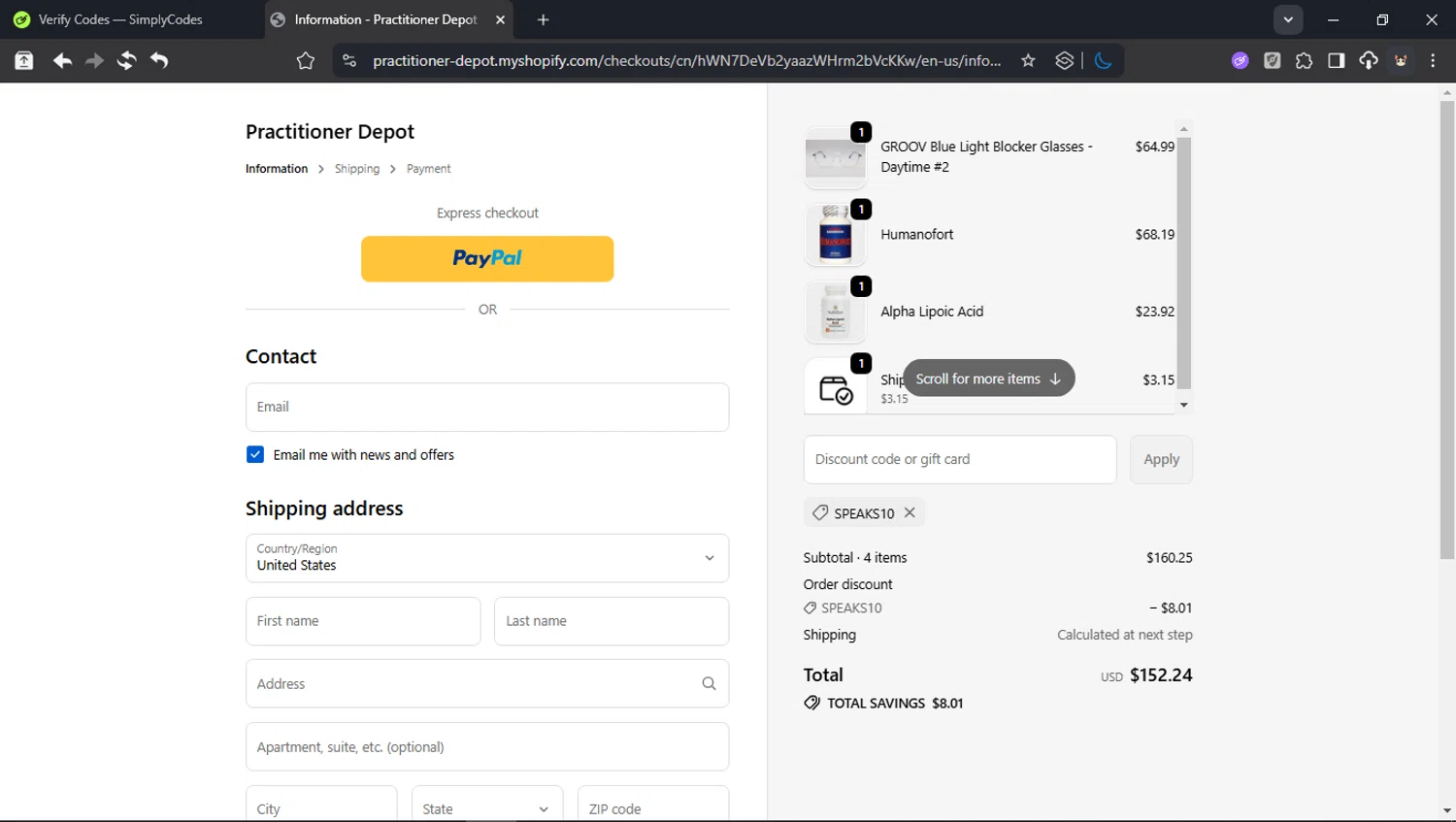Click the ZIP code field
The image size is (1456, 822).
(x=653, y=806)
